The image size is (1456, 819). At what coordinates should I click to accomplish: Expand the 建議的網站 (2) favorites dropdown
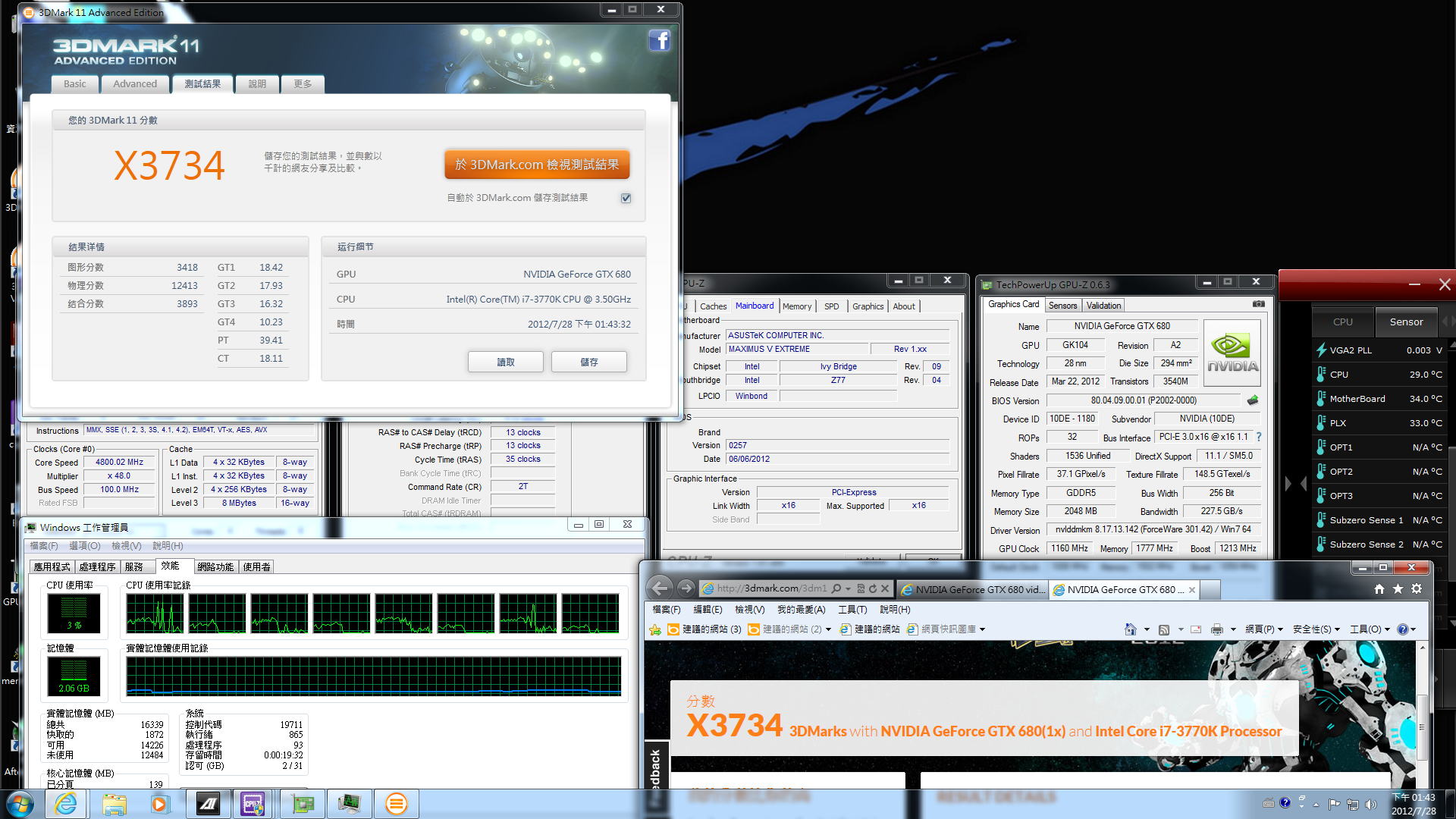[x=828, y=629]
